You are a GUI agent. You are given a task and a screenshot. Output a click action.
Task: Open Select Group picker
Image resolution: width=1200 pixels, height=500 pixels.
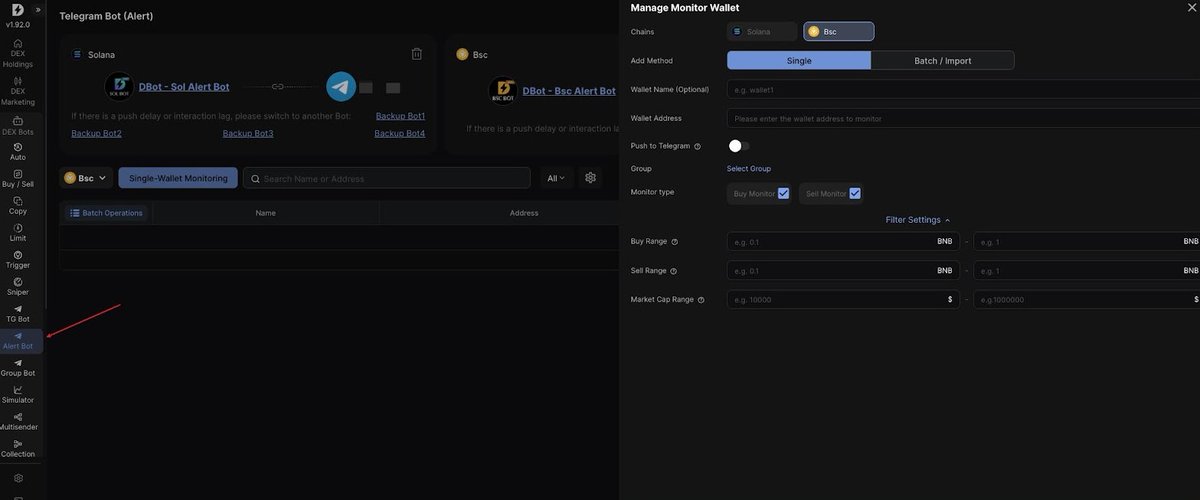click(749, 169)
